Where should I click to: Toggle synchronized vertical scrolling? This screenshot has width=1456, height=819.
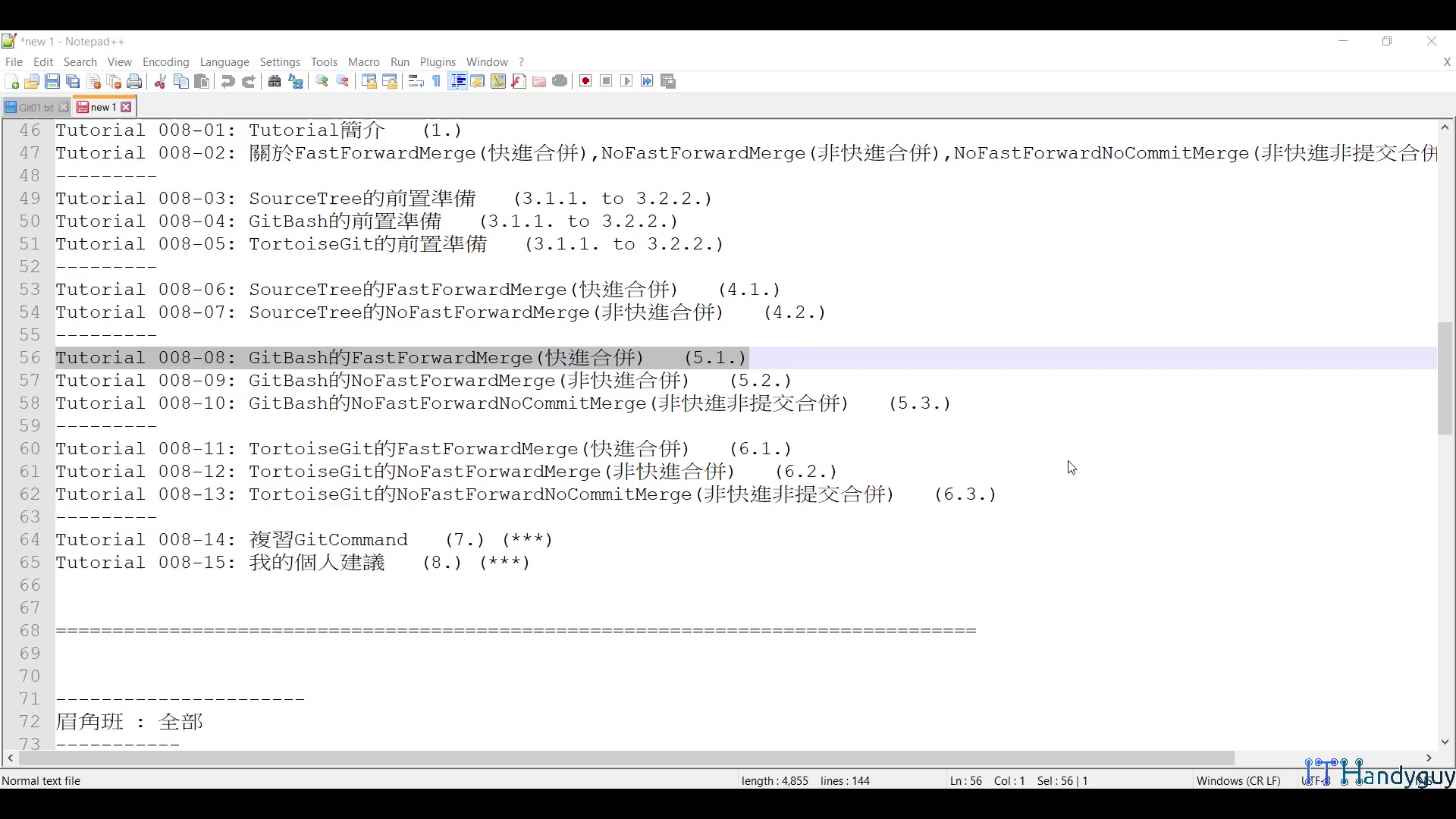pos(369,81)
